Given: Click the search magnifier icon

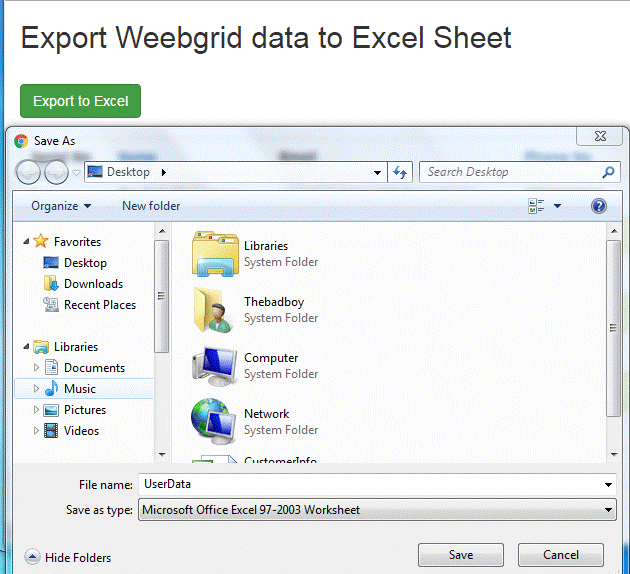Looking at the screenshot, I should (x=608, y=172).
